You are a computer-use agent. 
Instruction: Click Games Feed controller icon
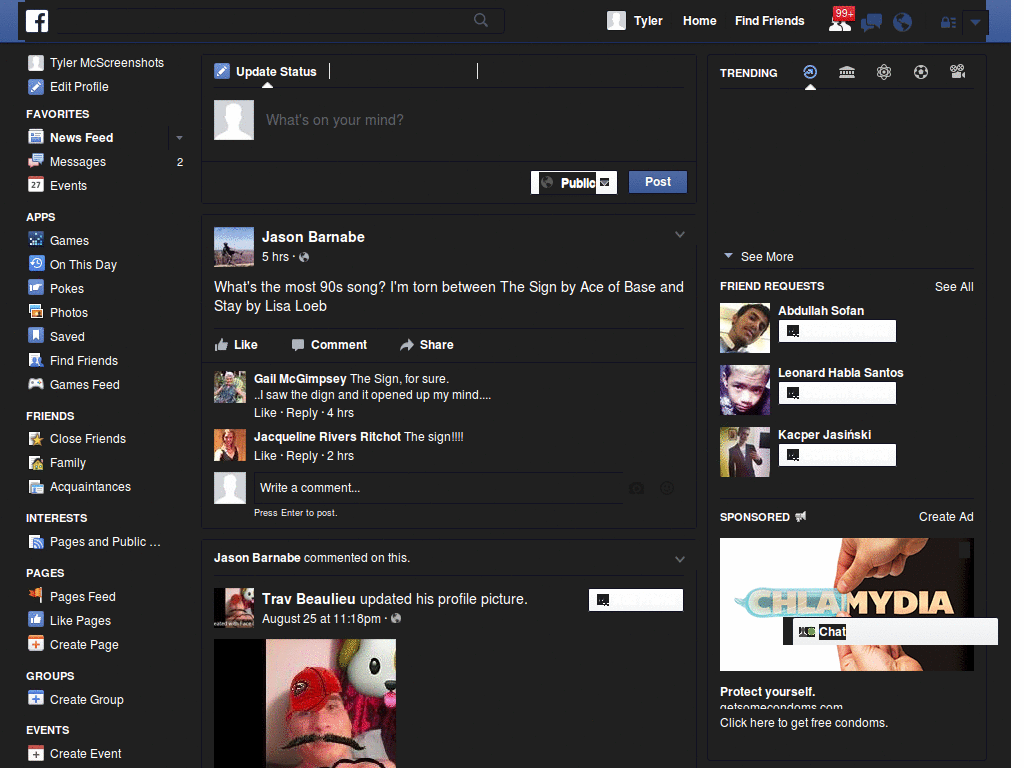click(x=36, y=384)
